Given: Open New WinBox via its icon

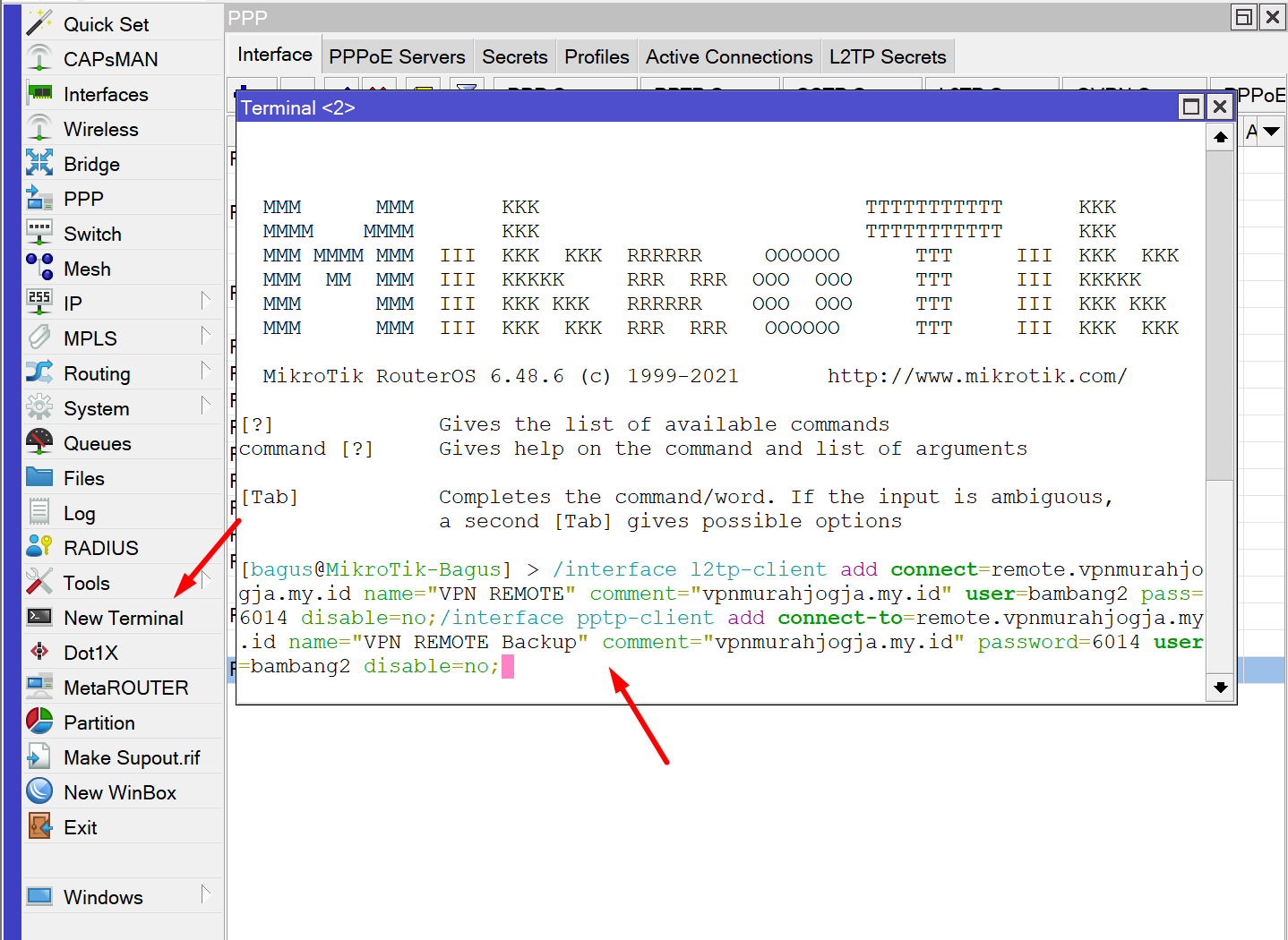Looking at the screenshot, I should point(39,791).
